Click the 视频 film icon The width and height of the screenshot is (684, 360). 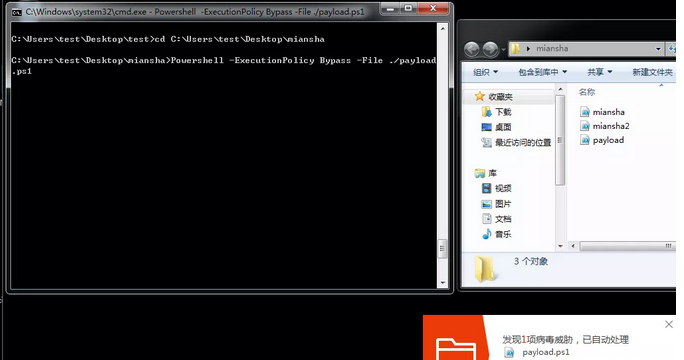487,189
